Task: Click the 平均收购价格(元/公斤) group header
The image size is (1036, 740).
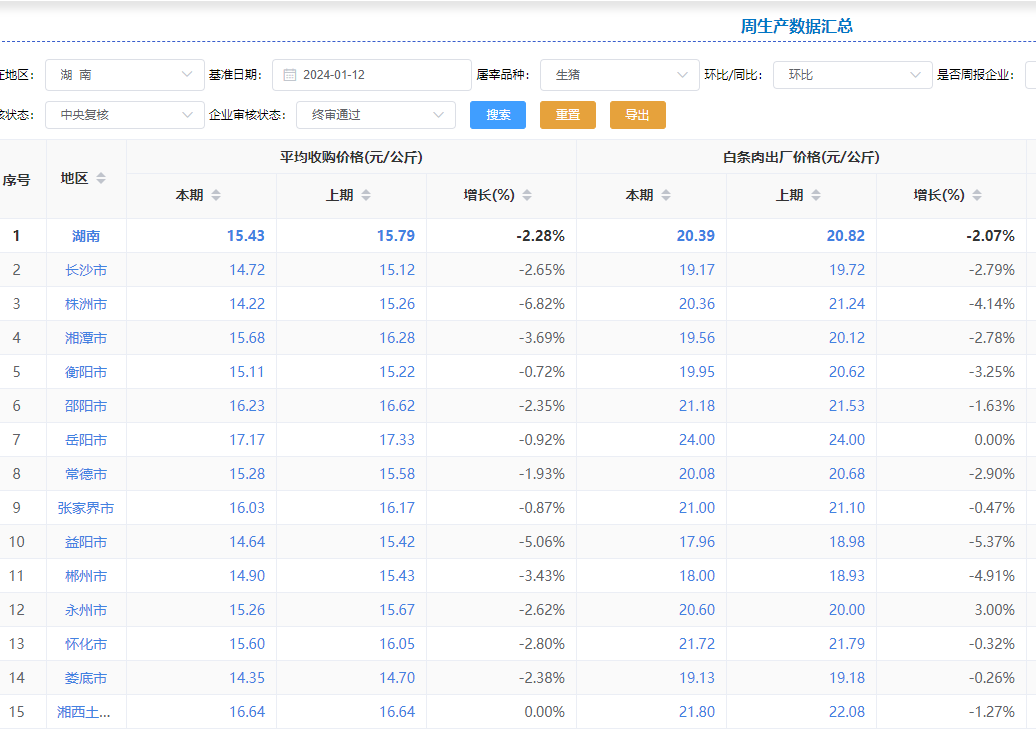Action: pyautogui.click(x=351, y=157)
